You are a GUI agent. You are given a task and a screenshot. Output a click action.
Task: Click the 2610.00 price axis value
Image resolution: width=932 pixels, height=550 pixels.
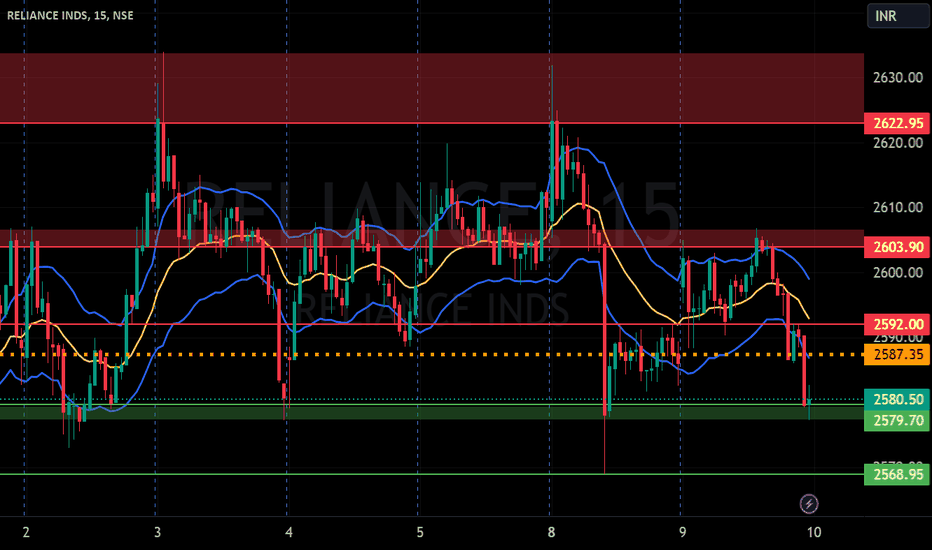[898, 208]
